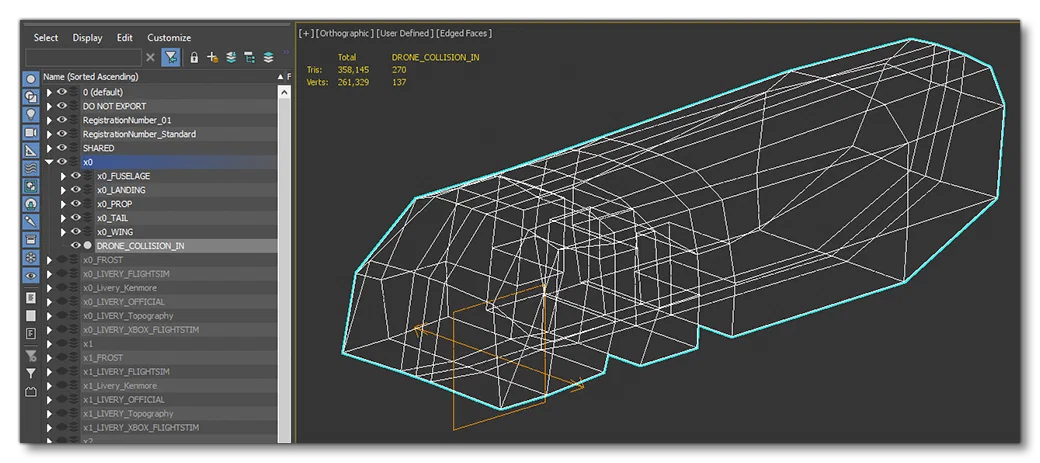Open the Display menu
This screenshot has height=463, width=1040.
[88, 38]
